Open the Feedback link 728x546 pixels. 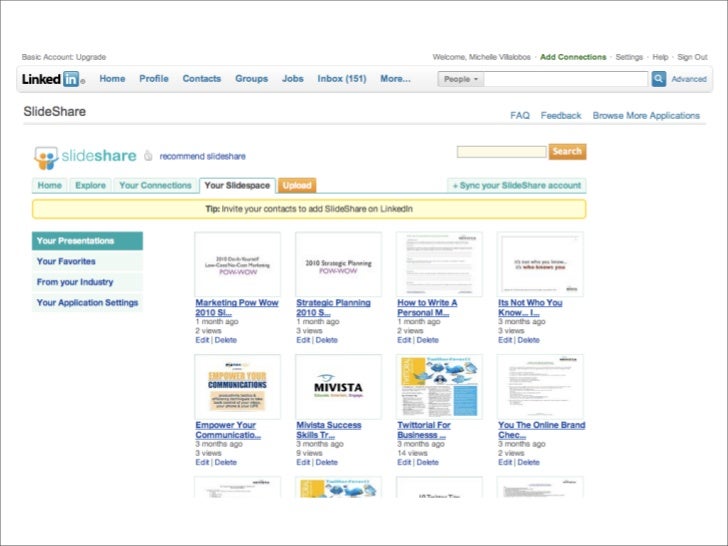[x=561, y=116]
